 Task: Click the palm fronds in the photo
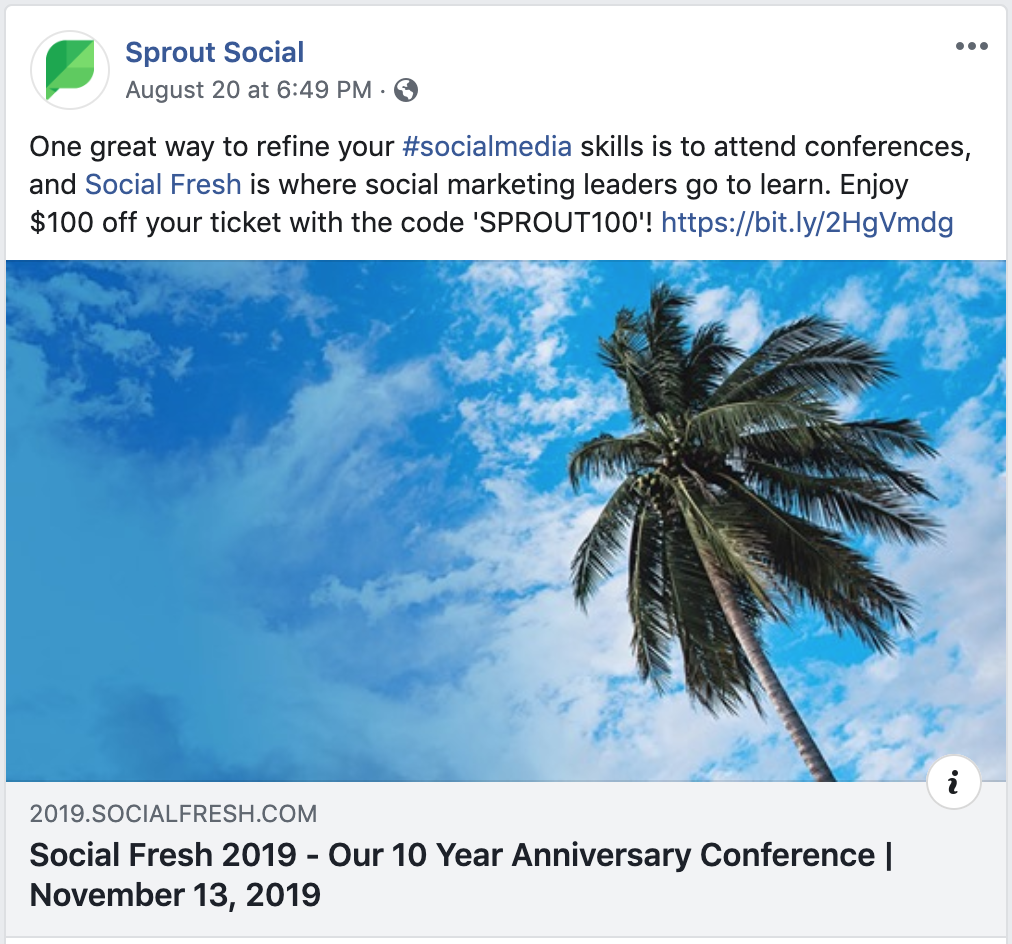point(760,420)
